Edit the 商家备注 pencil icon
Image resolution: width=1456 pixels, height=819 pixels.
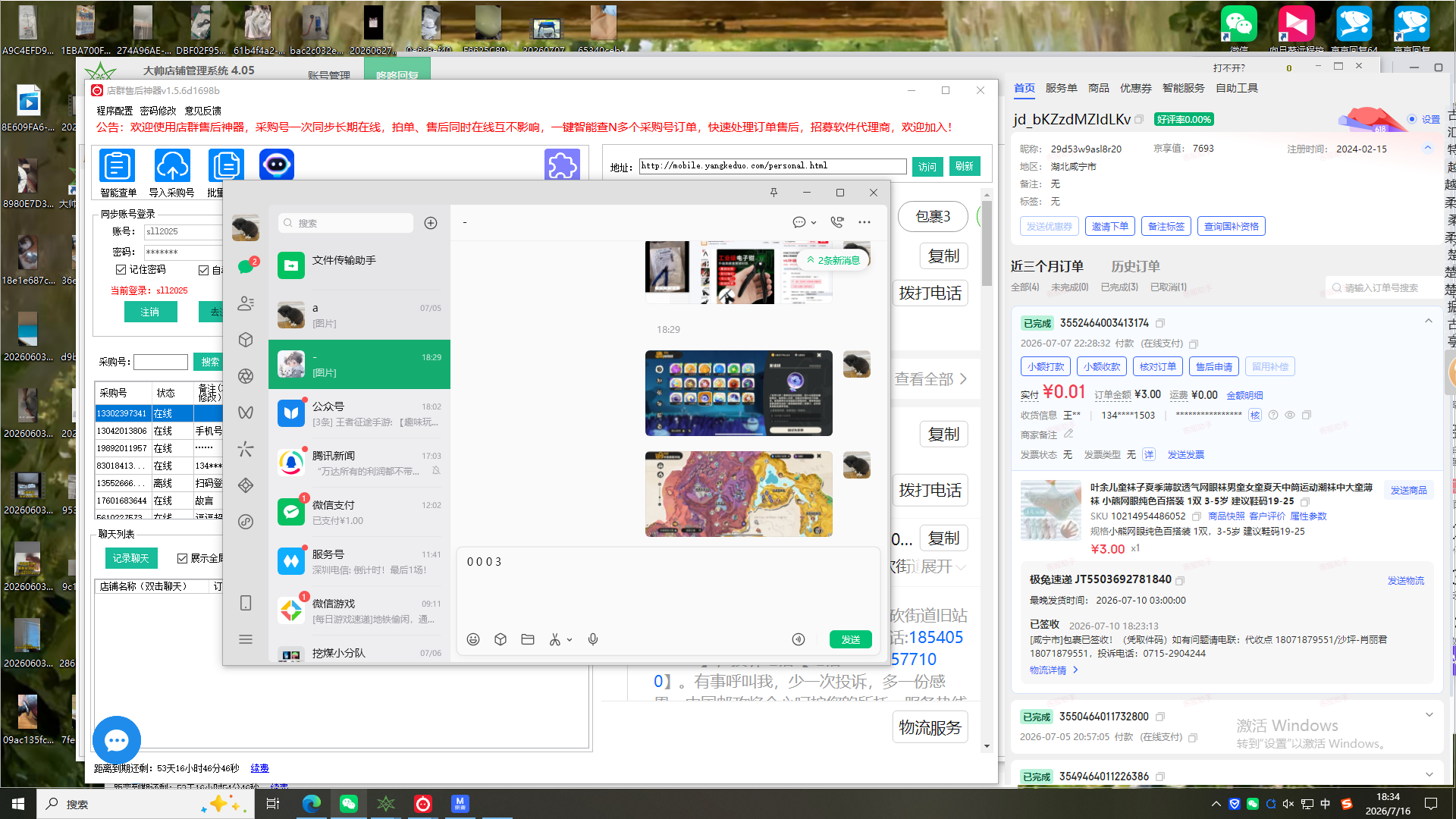coord(1068,435)
